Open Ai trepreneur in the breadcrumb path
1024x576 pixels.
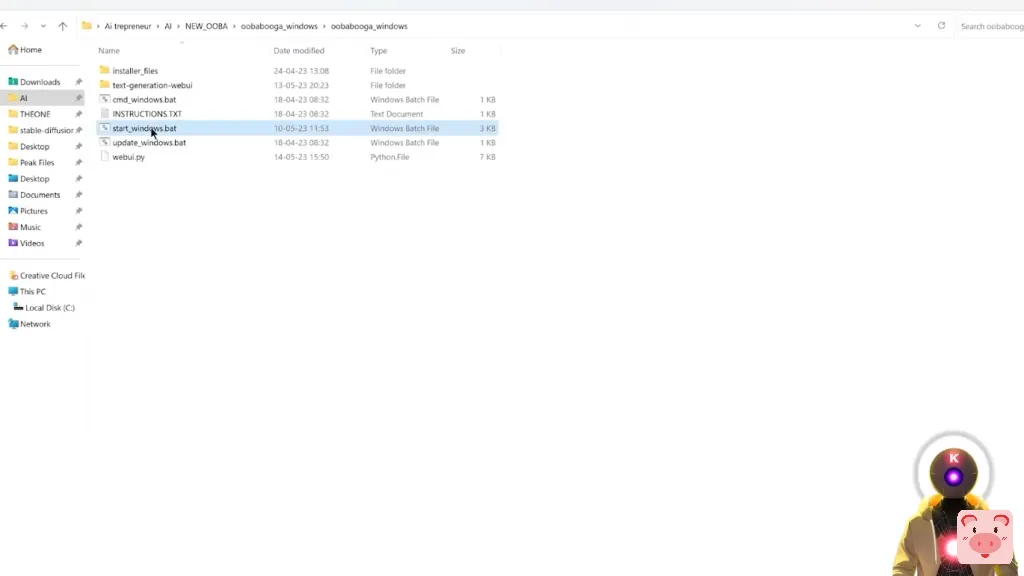[128, 26]
